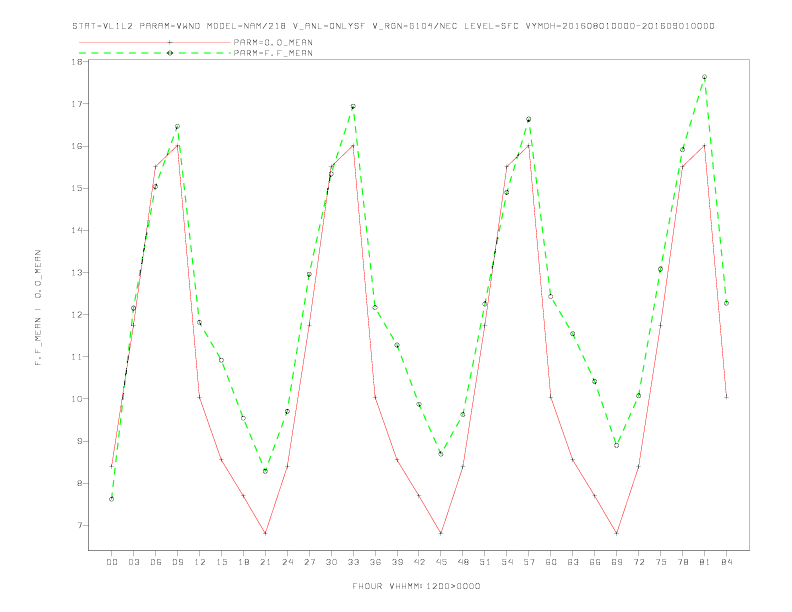Click the y-axis tick label 8
This screenshot has width=792, height=612.
click(80, 483)
